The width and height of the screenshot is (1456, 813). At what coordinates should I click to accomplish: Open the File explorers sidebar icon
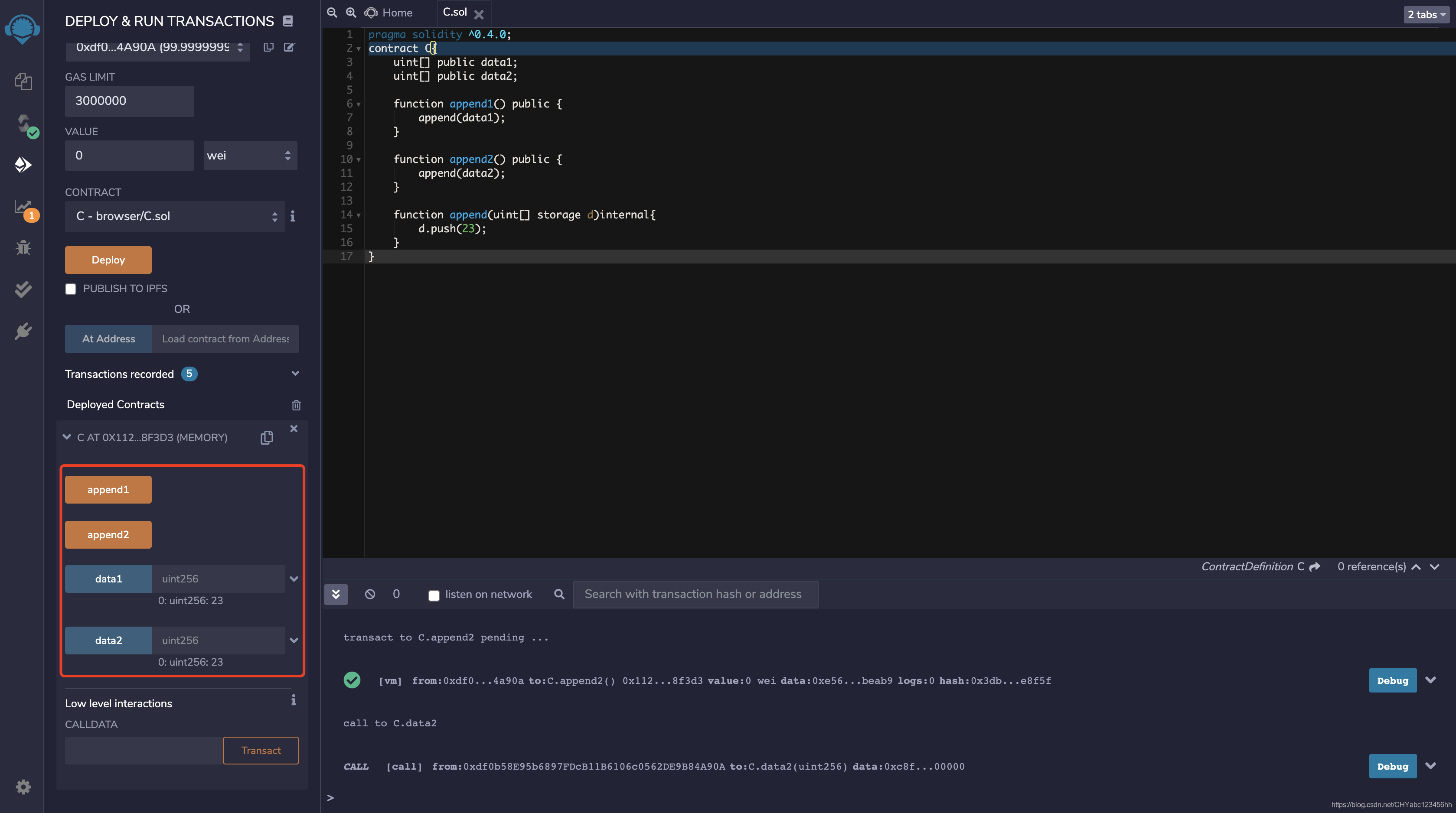click(x=23, y=81)
